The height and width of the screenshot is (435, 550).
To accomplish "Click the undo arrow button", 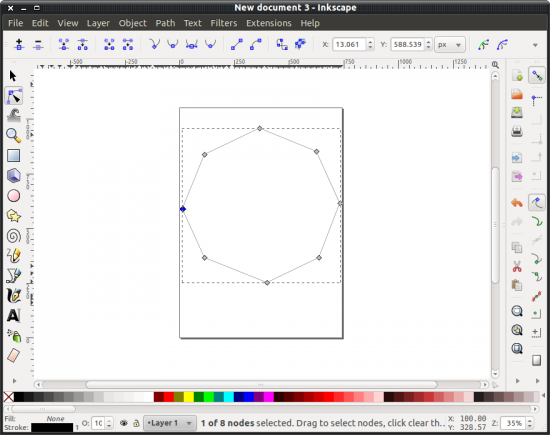I will click(517, 203).
